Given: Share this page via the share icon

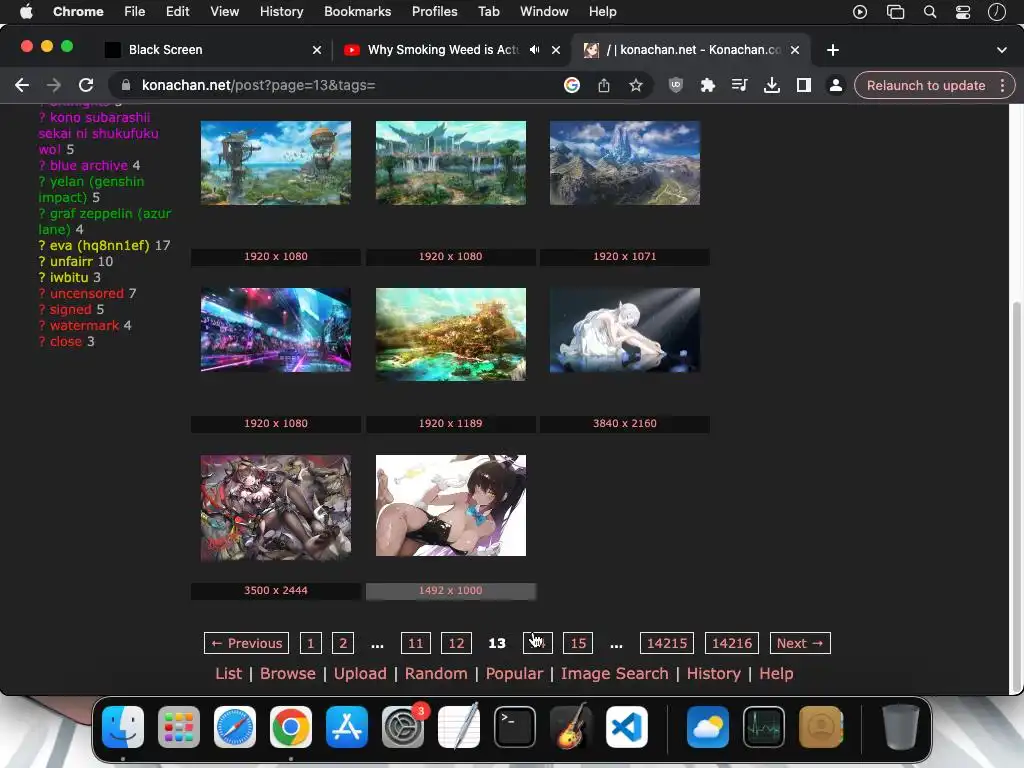Looking at the screenshot, I should point(603,86).
